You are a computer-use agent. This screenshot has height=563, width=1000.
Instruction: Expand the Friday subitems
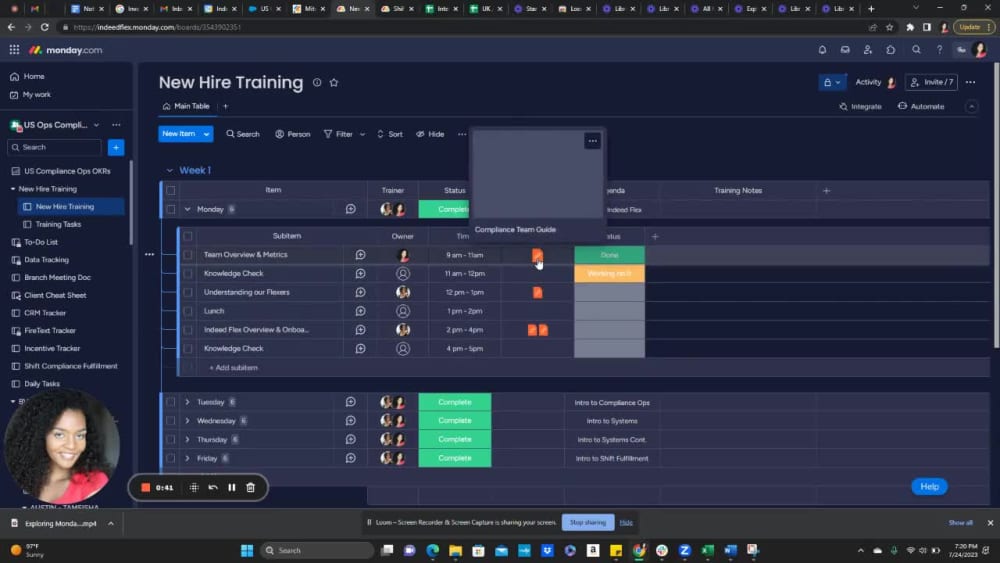(188, 458)
